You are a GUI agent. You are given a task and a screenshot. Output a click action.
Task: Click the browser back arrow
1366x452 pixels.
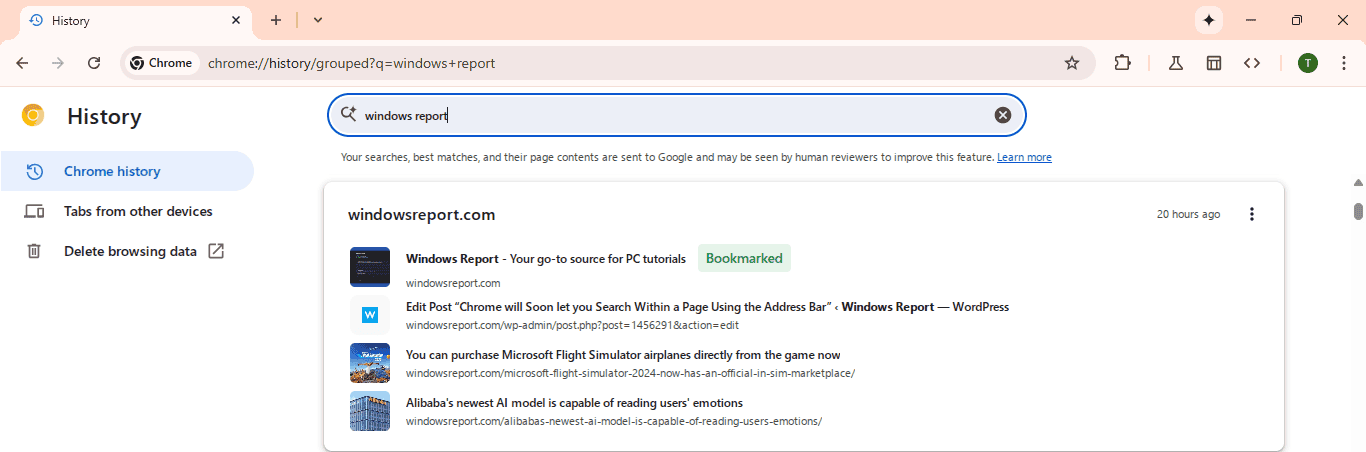coord(22,63)
